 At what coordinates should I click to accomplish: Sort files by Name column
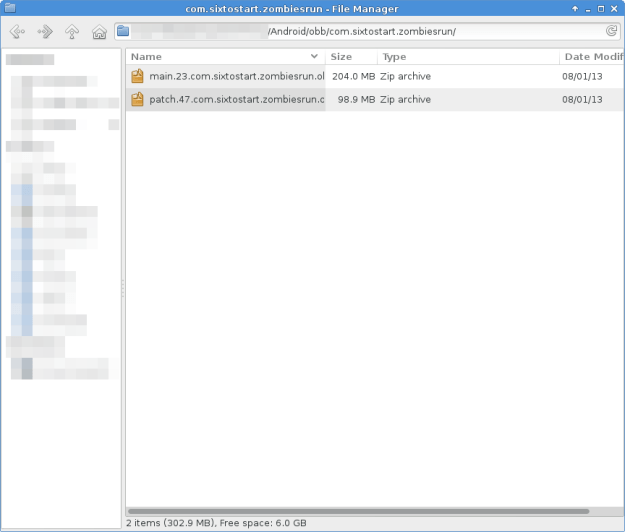226,57
